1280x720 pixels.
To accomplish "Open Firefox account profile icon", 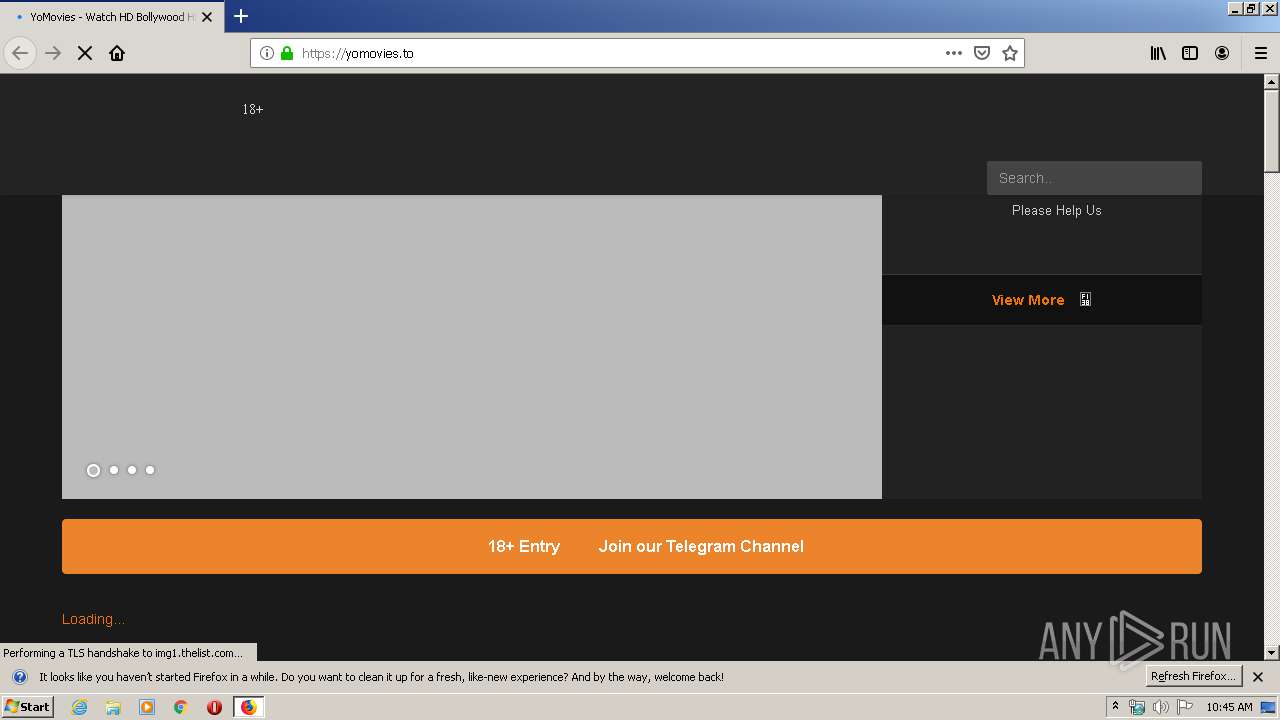I will (x=1222, y=53).
